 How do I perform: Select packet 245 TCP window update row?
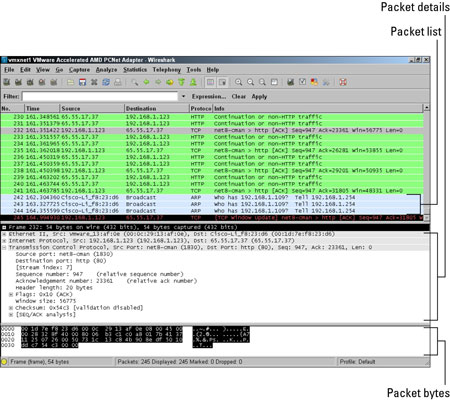(212, 218)
